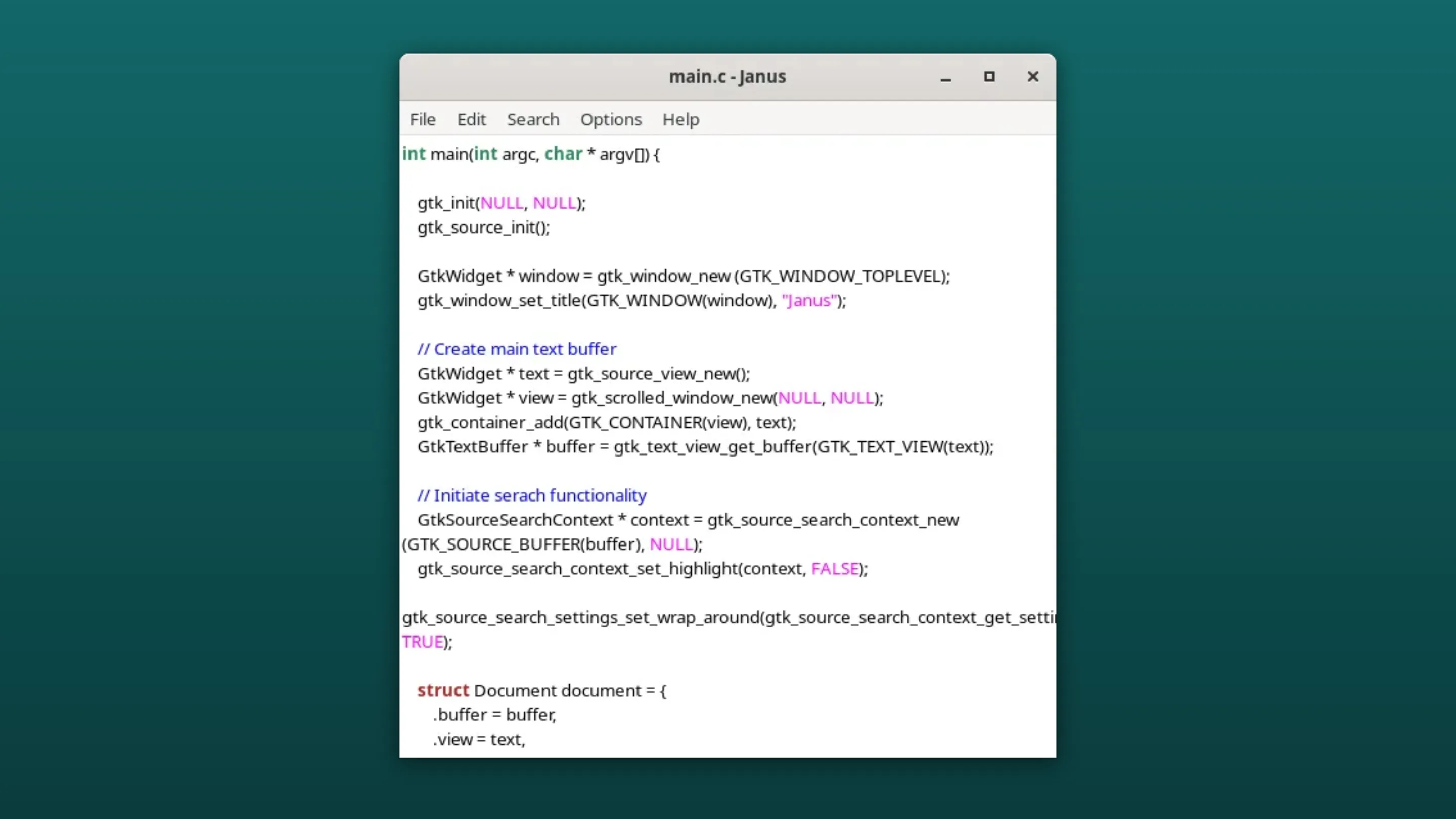Click the gtk_window_new (GTK_WINDOW_TOPLEVEL) line

click(684, 276)
